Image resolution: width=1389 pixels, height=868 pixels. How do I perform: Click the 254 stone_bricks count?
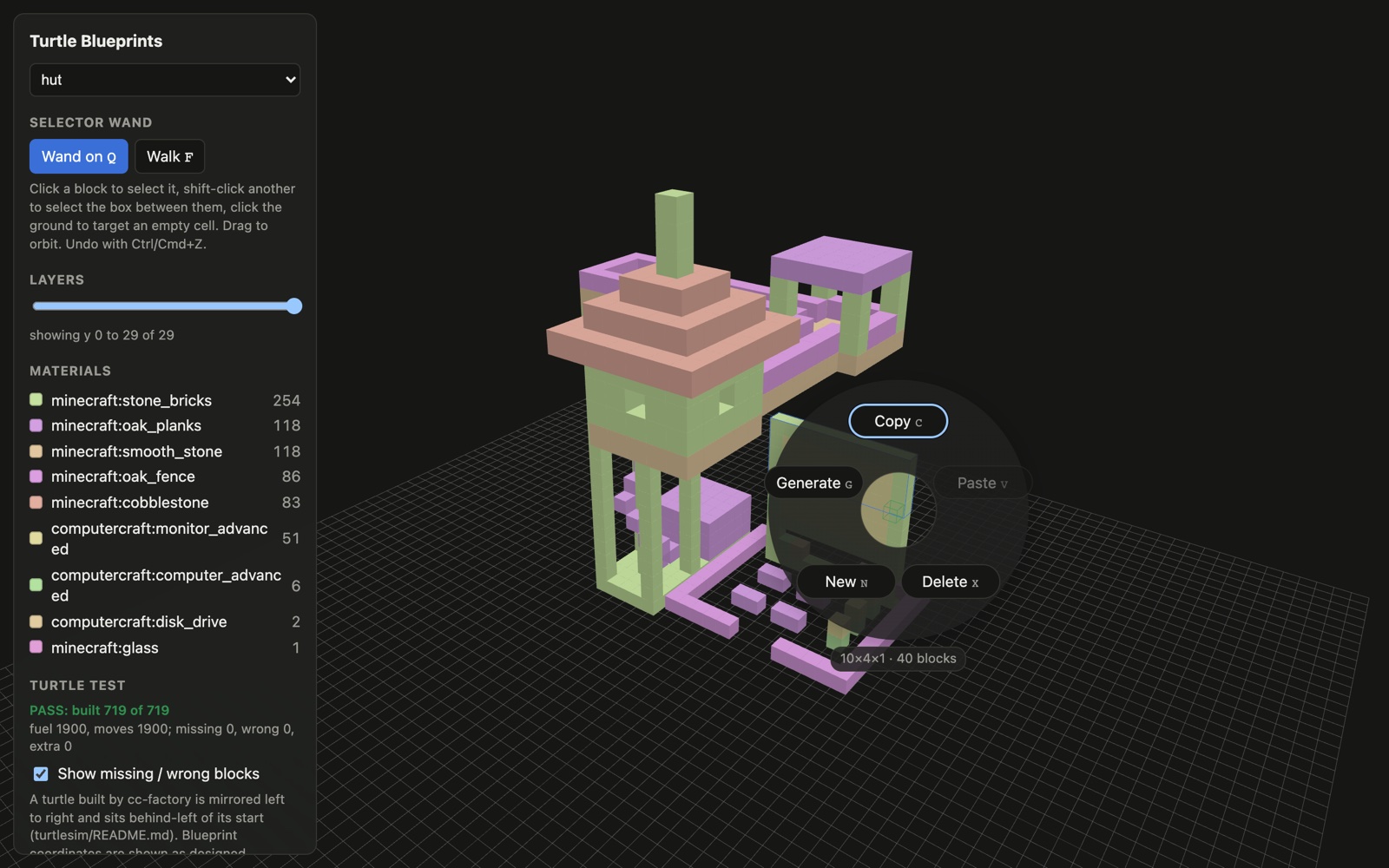[x=286, y=400]
